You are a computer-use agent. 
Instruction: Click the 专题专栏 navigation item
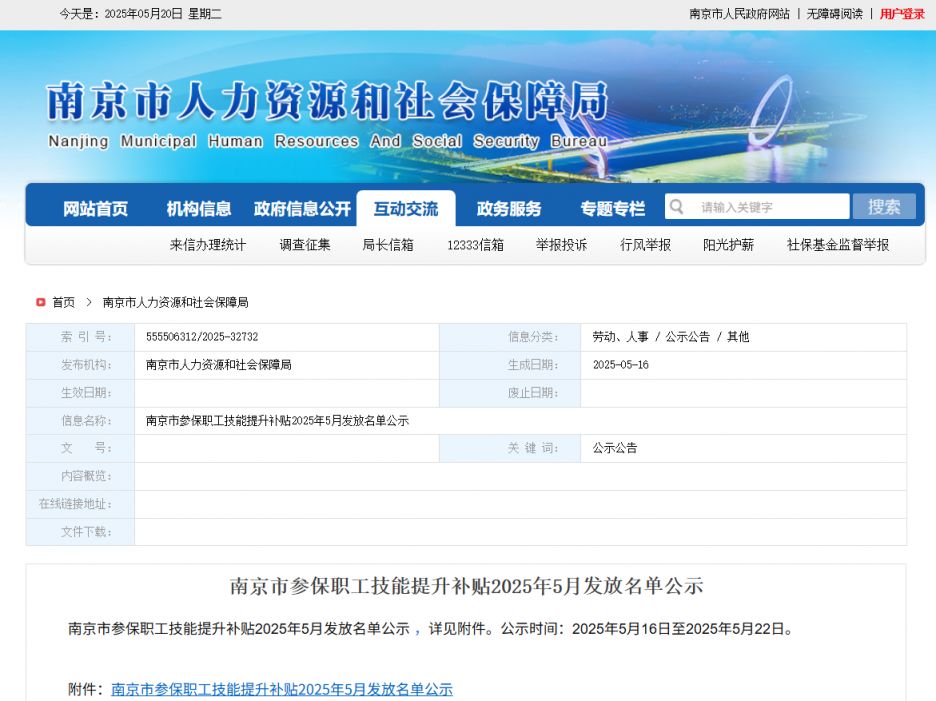(613, 208)
